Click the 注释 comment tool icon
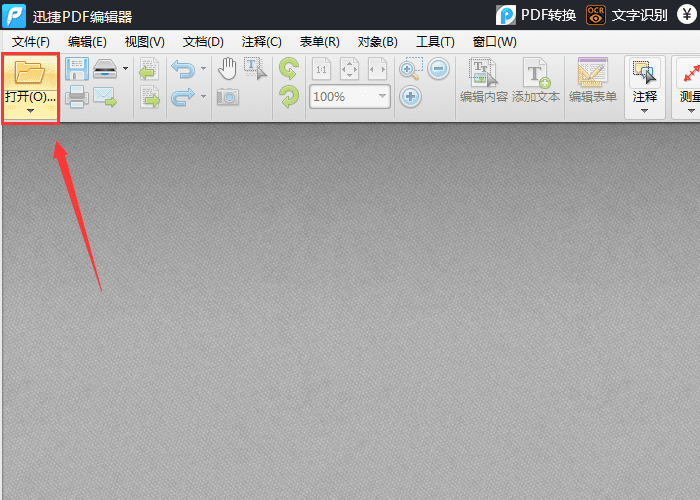 (x=645, y=72)
